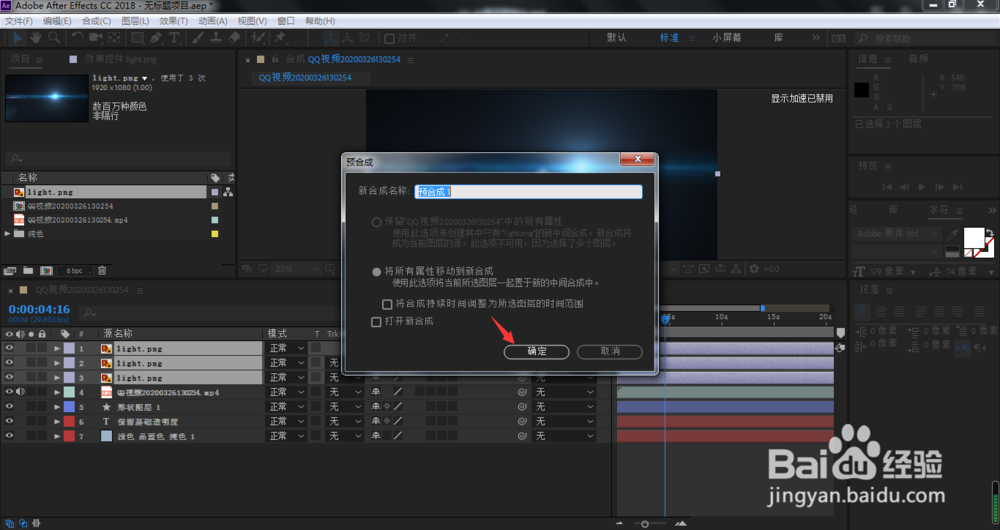Open parent dropdown for layer 7 solid
The width and height of the screenshot is (1000, 530).
click(x=564, y=436)
